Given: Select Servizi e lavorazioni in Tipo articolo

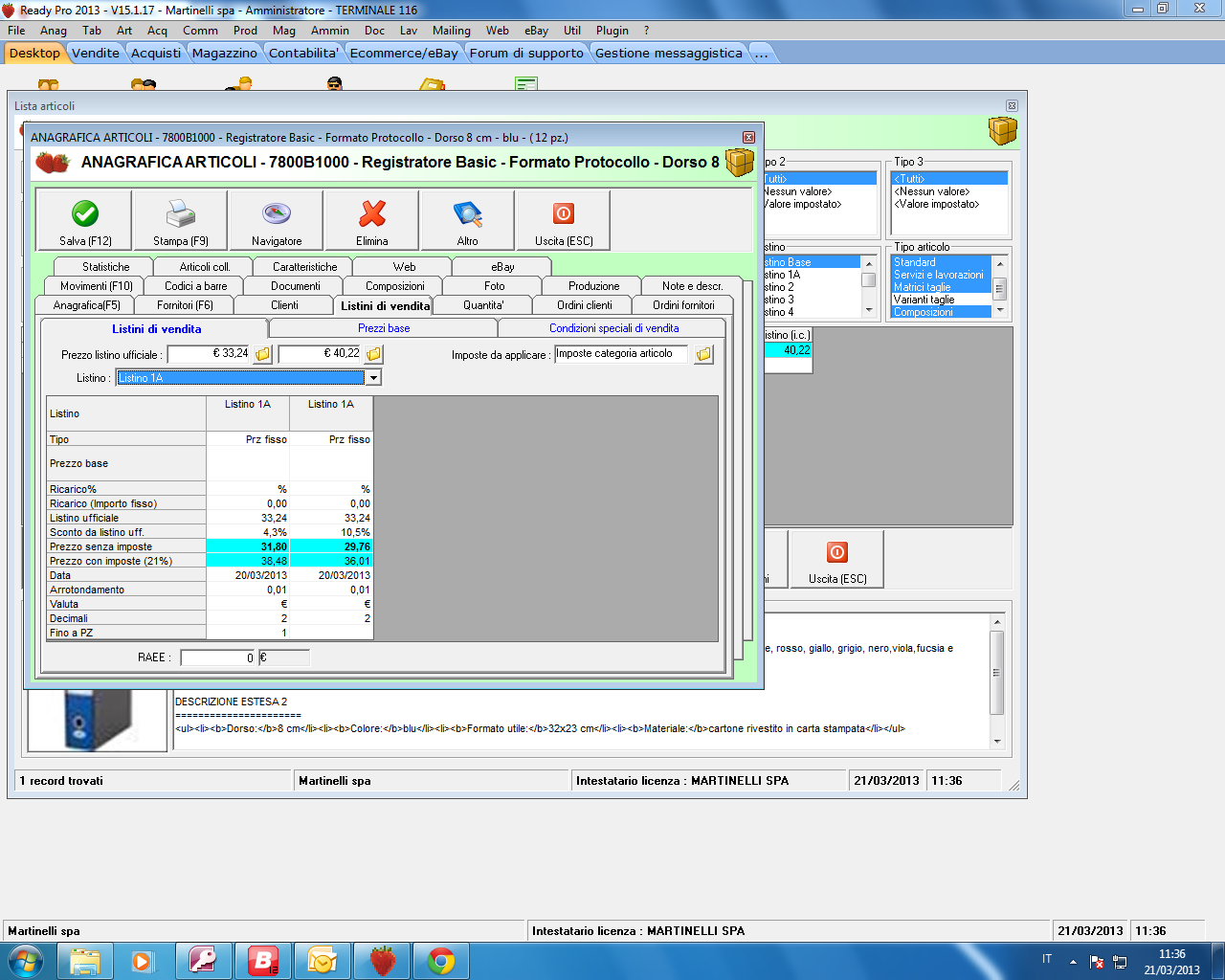Looking at the screenshot, I should click(941, 275).
